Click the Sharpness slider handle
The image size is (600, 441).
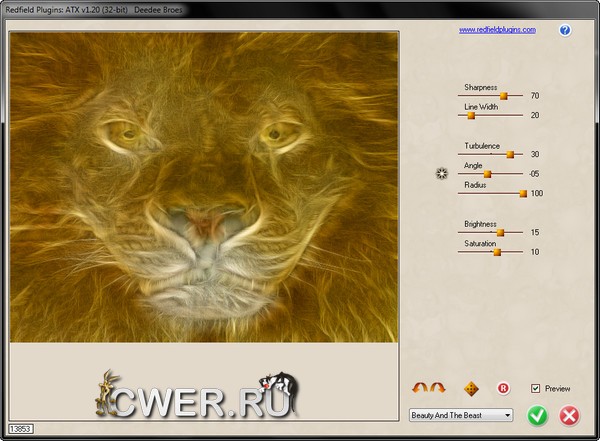504,96
